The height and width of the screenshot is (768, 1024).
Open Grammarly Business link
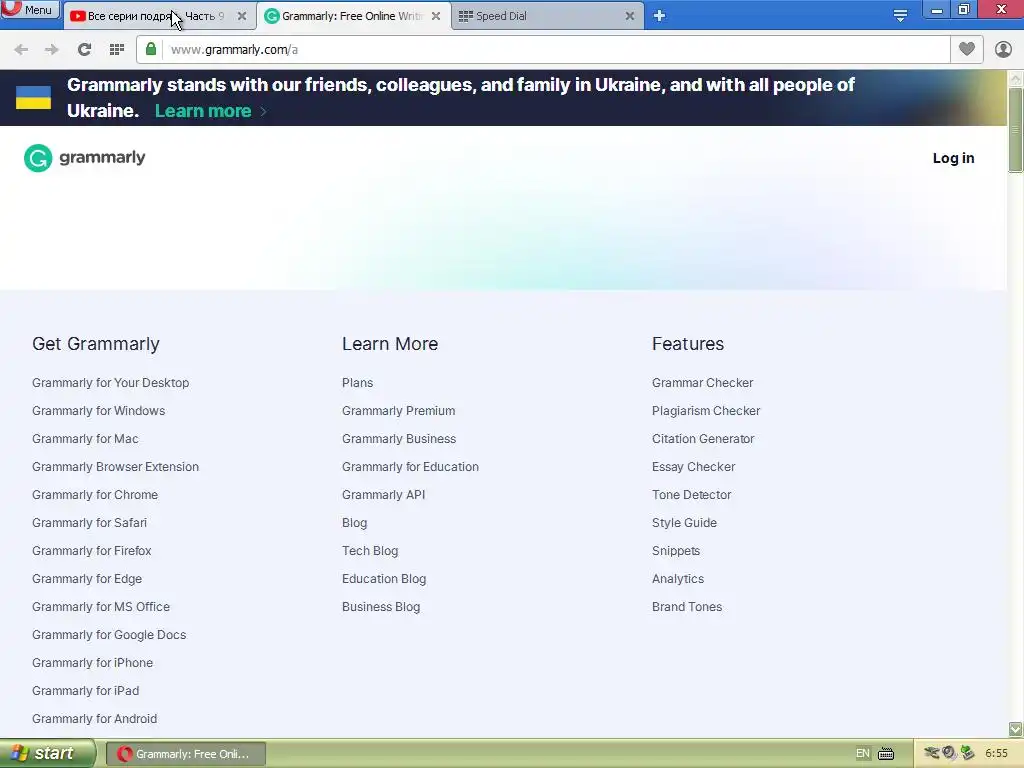tap(399, 439)
